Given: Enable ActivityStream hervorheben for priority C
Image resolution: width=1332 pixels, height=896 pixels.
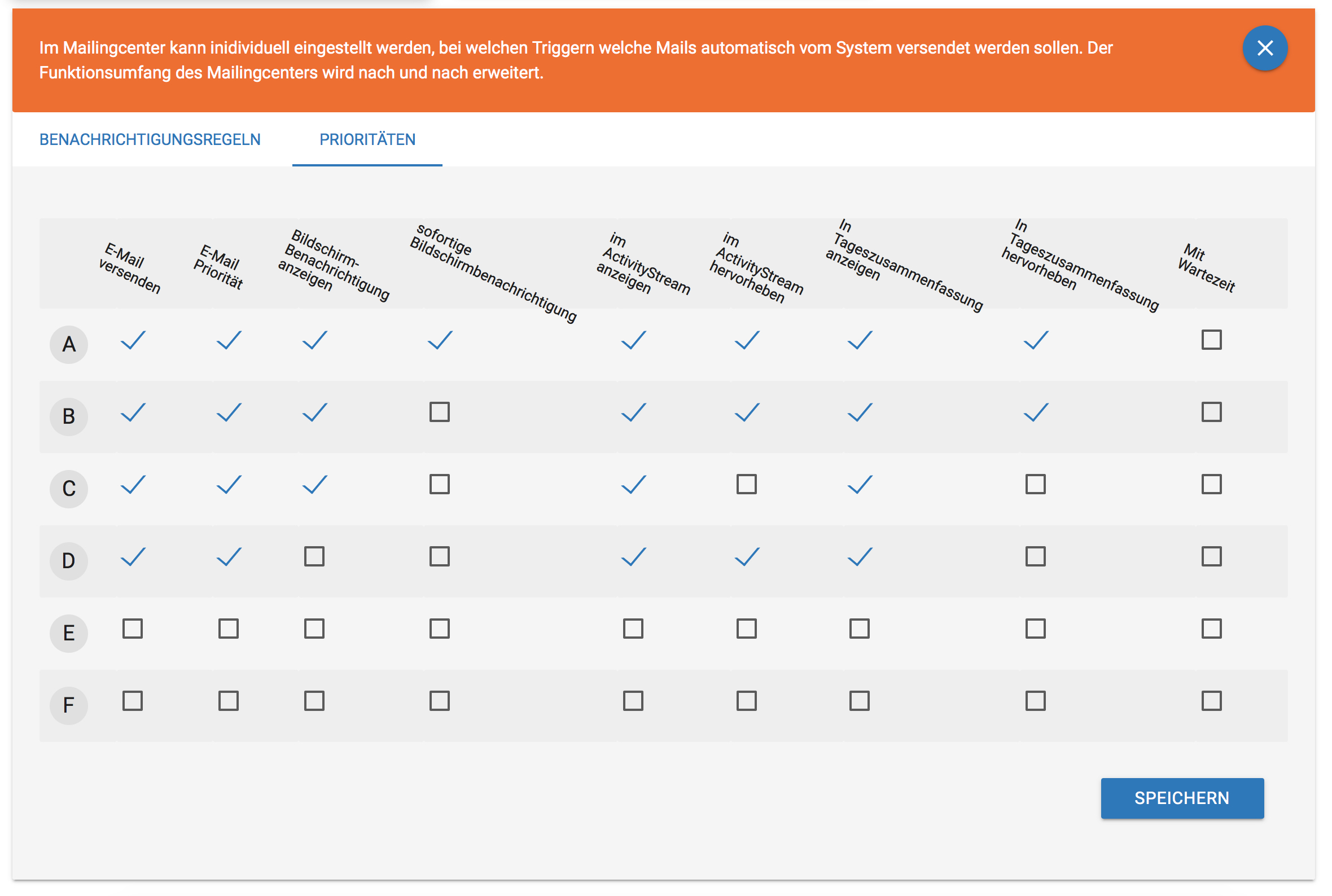Looking at the screenshot, I should [x=746, y=484].
